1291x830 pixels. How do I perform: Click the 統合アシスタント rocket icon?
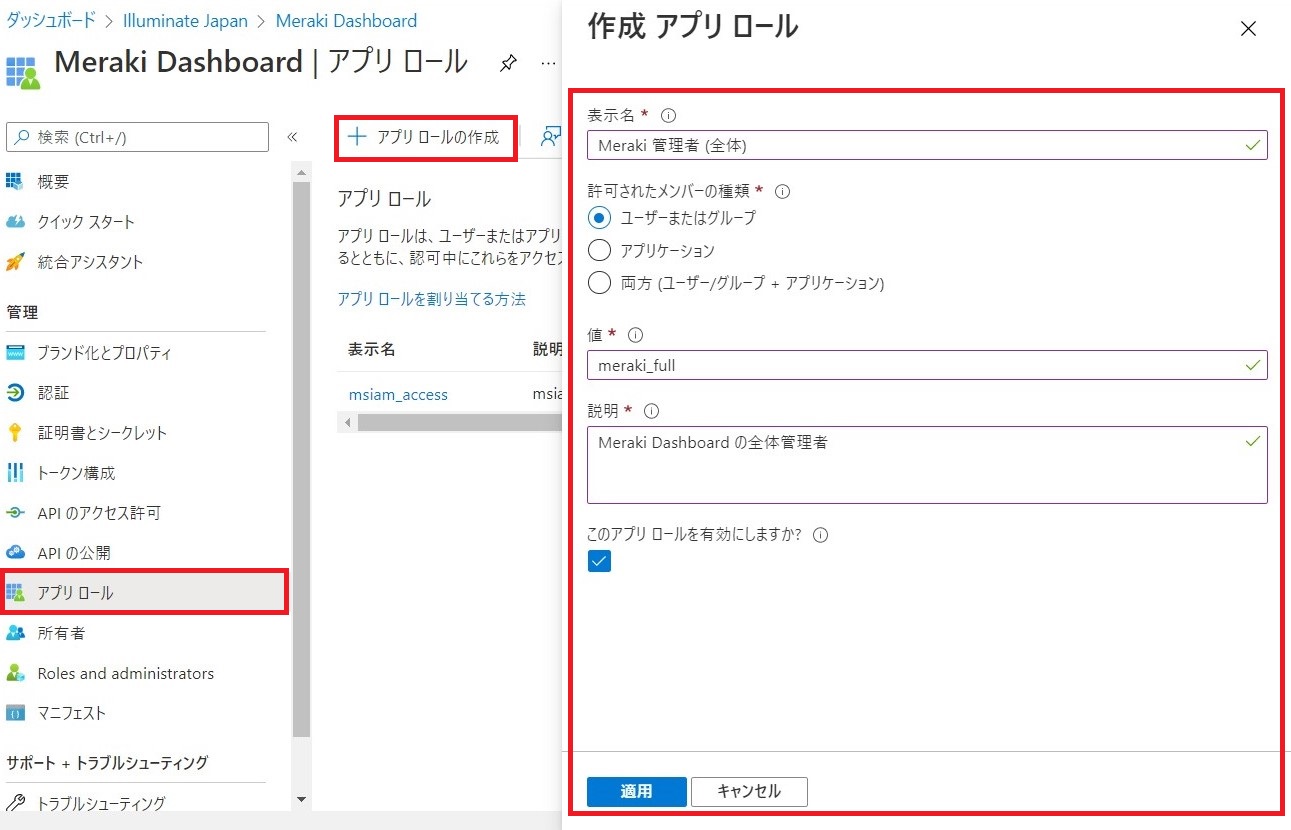(15, 262)
